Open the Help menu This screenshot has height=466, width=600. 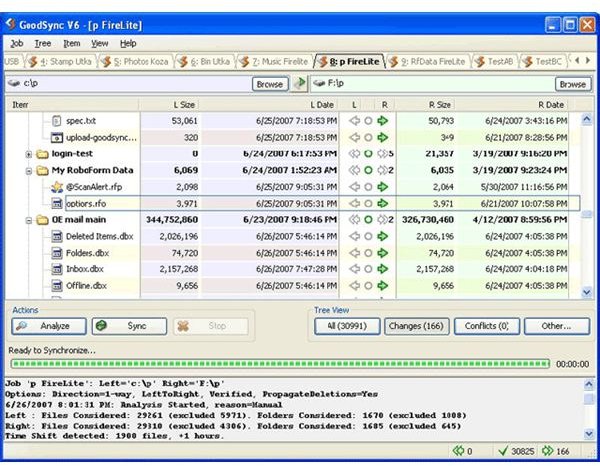tap(128, 44)
